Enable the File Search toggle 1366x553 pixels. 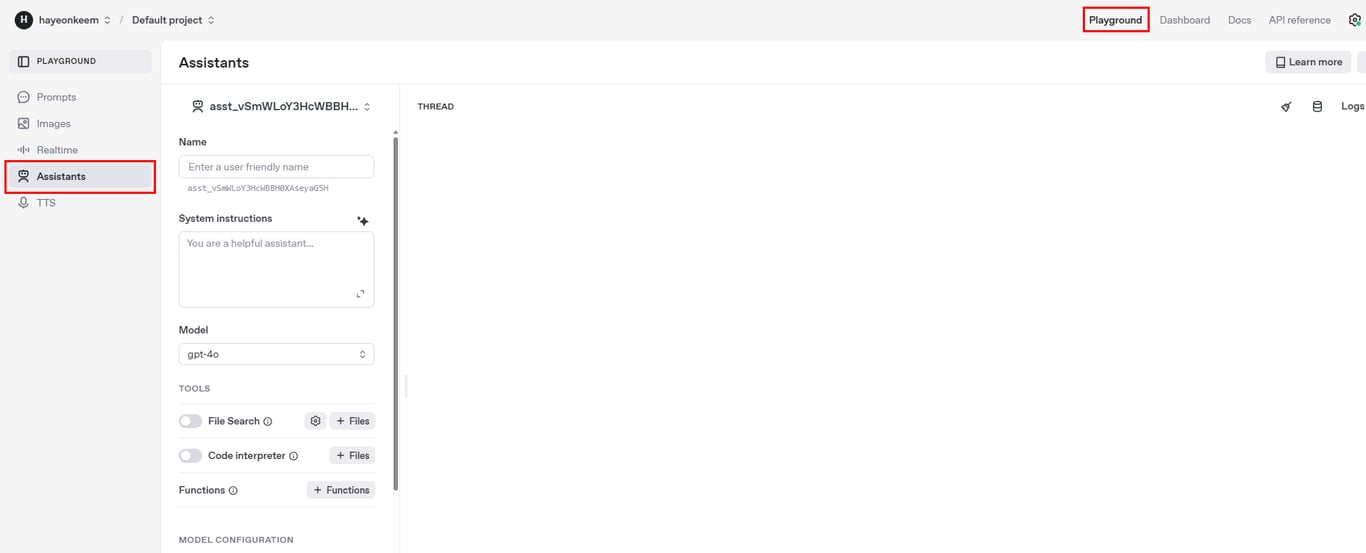click(x=190, y=421)
